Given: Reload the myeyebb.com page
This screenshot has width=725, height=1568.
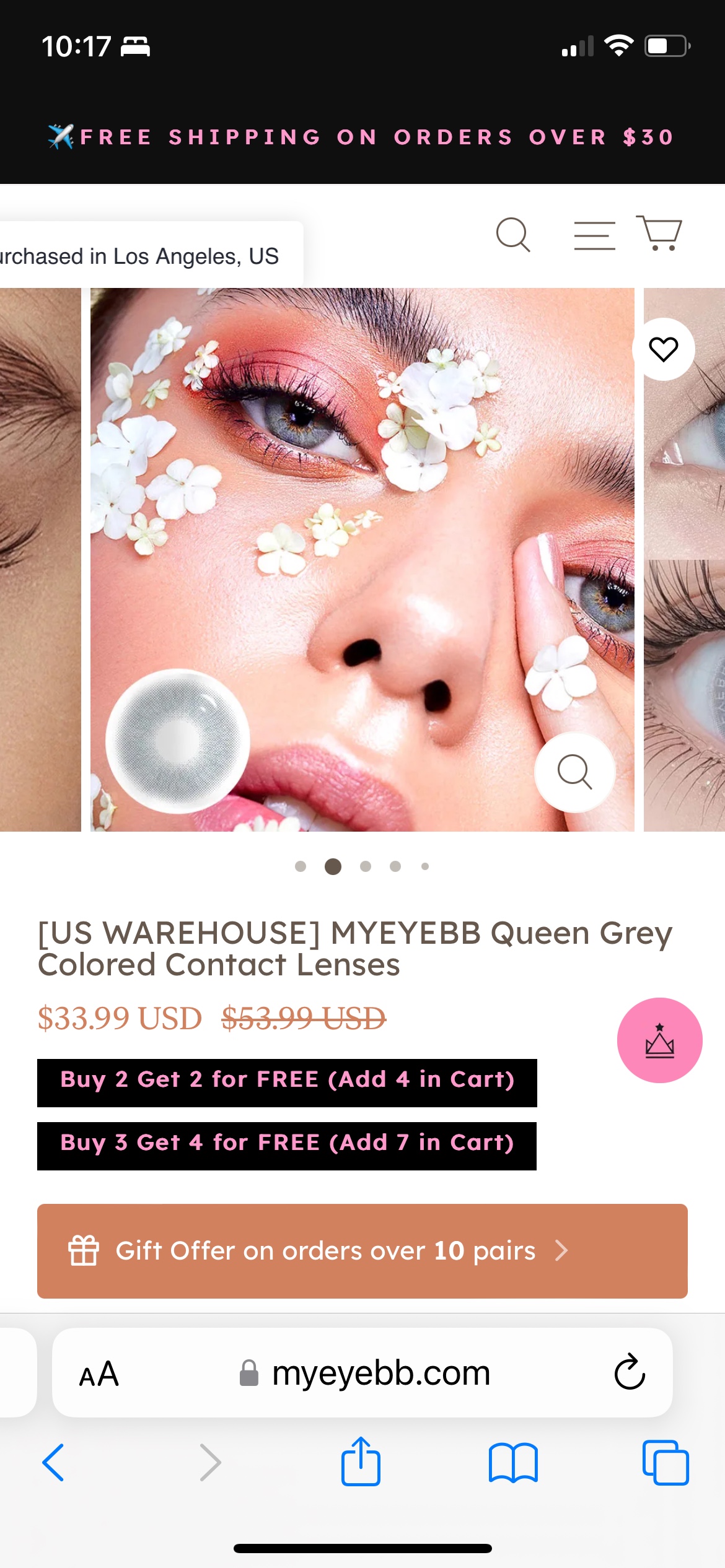Looking at the screenshot, I should click(x=630, y=1372).
